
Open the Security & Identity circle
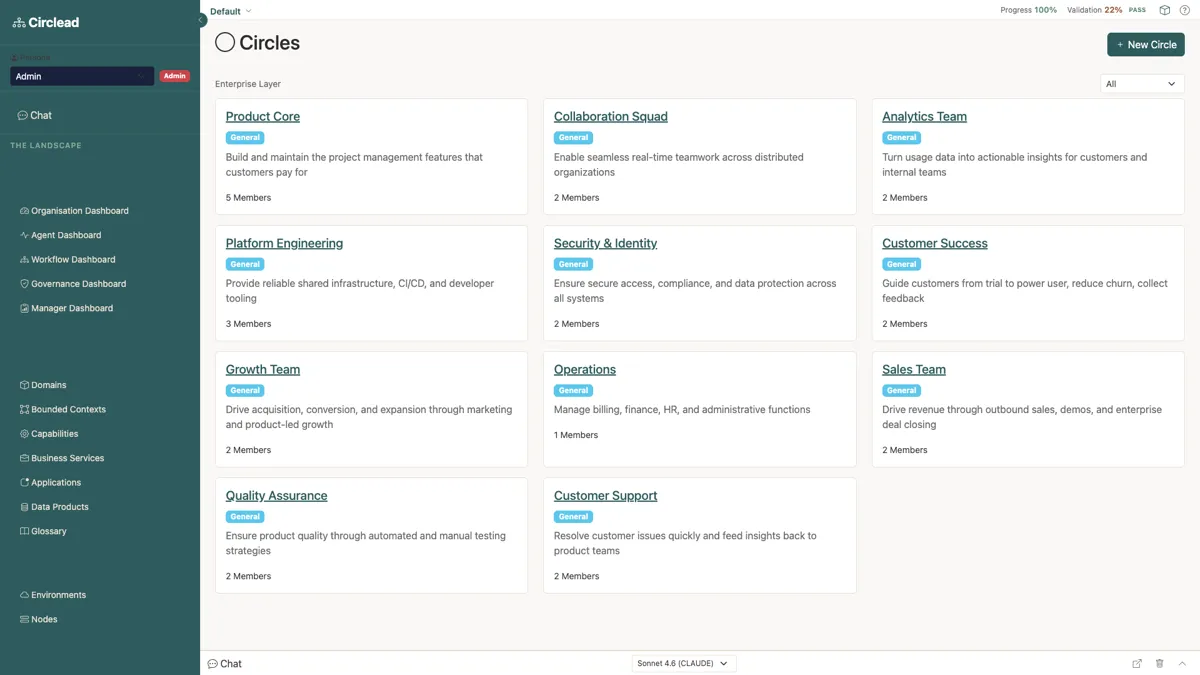click(605, 243)
